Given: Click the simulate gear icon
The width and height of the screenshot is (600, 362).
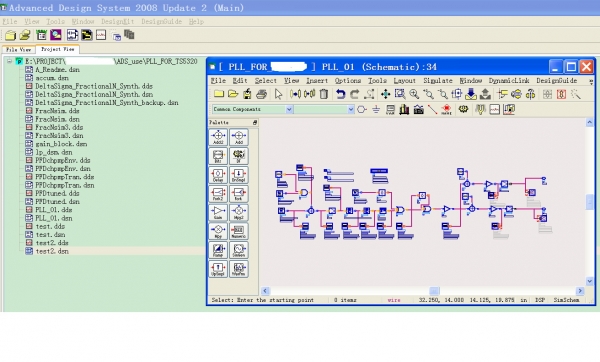Looking at the screenshot, I should 463,110.
